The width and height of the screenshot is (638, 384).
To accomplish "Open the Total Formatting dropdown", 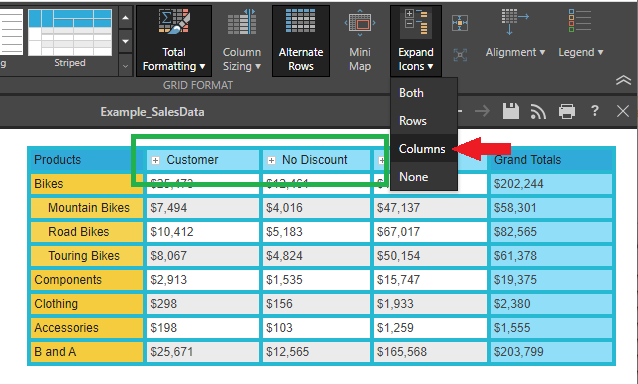I will [174, 41].
